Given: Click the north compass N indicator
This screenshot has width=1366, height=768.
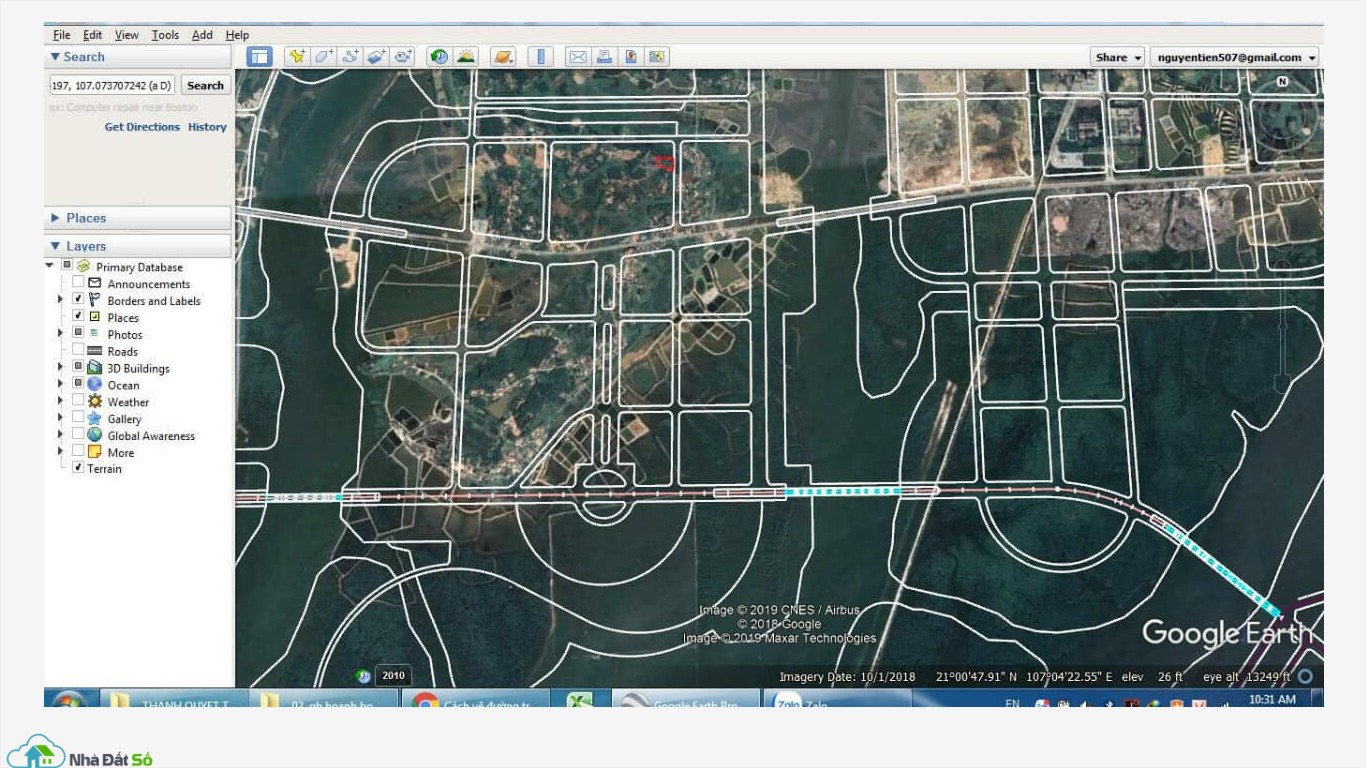Looking at the screenshot, I should (1282, 82).
